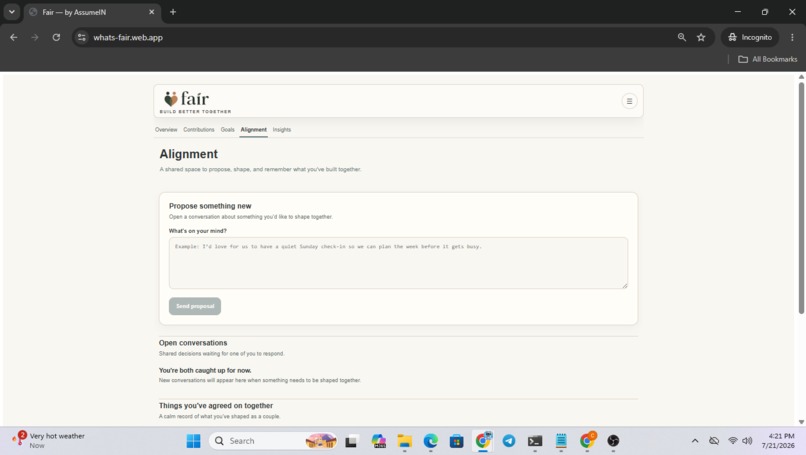
Task: Open the Windows Start menu
Action: click(x=193, y=441)
